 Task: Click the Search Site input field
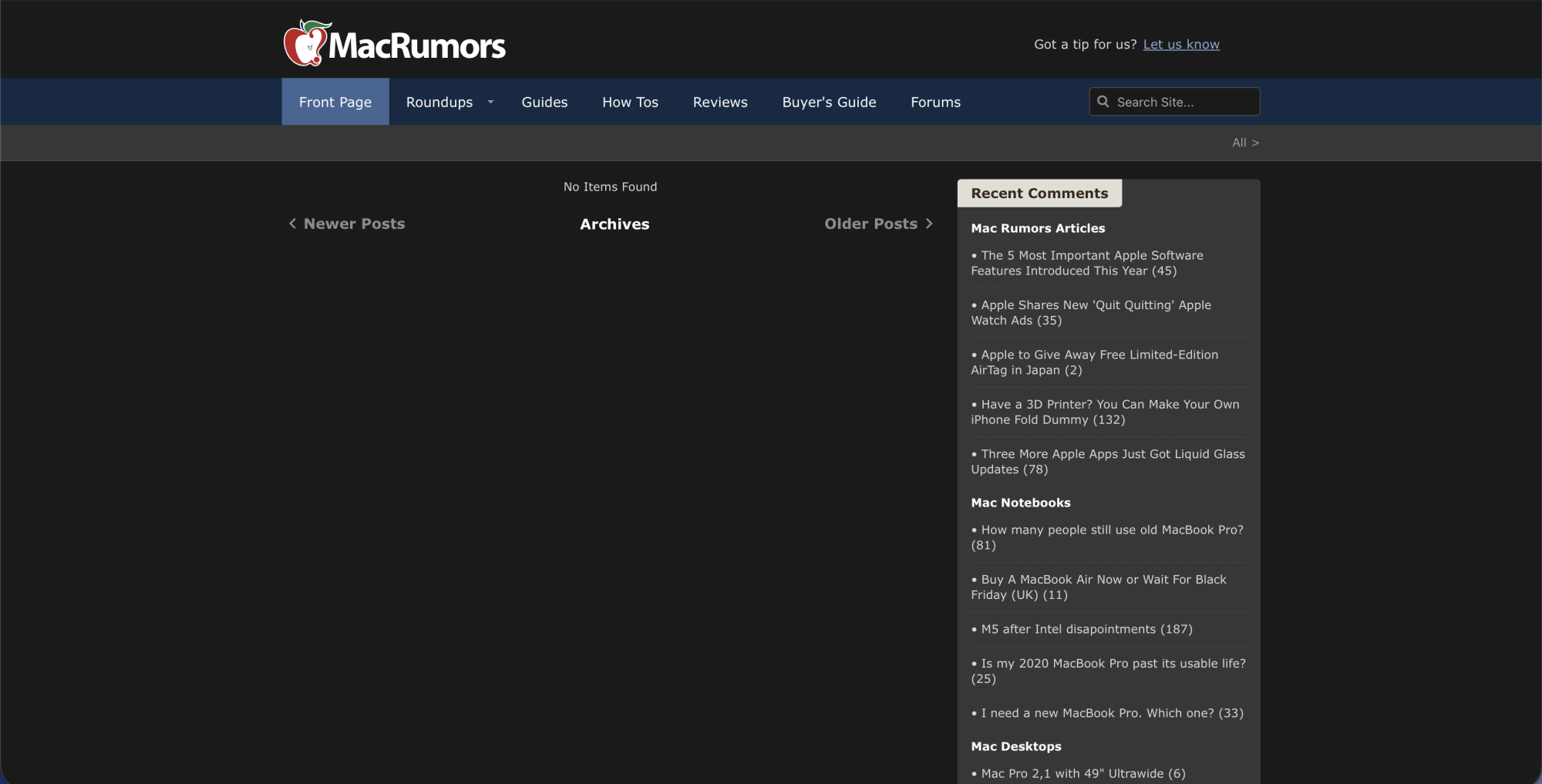pyautogui.click(x=1175, y=102)
